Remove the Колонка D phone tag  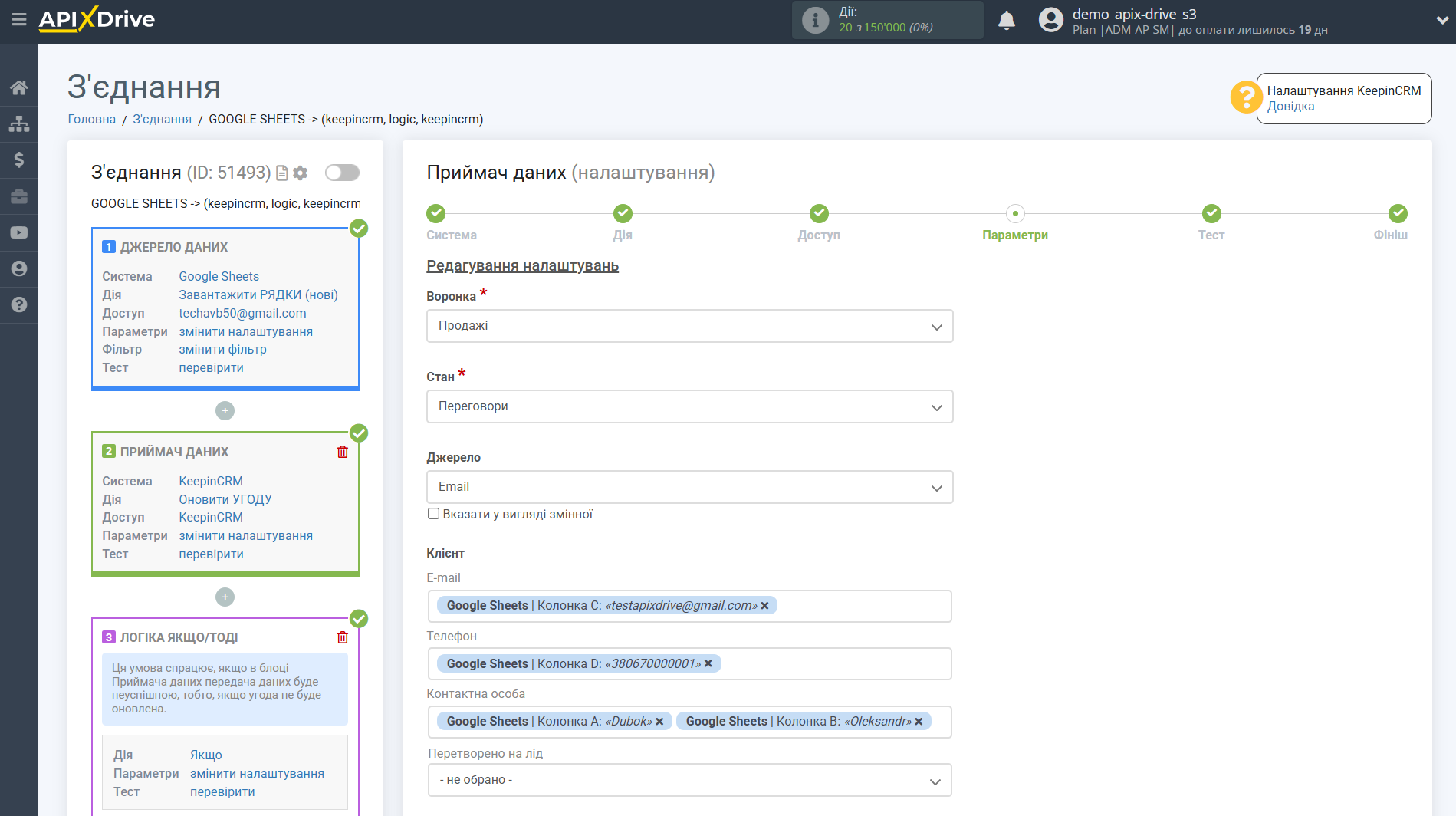(708, 664)
